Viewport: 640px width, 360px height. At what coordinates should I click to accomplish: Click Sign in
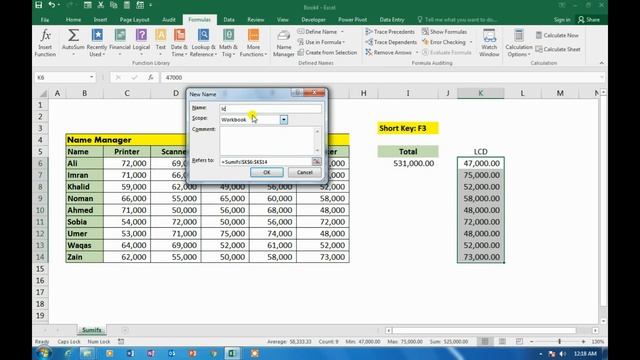(x=562, y=20)
